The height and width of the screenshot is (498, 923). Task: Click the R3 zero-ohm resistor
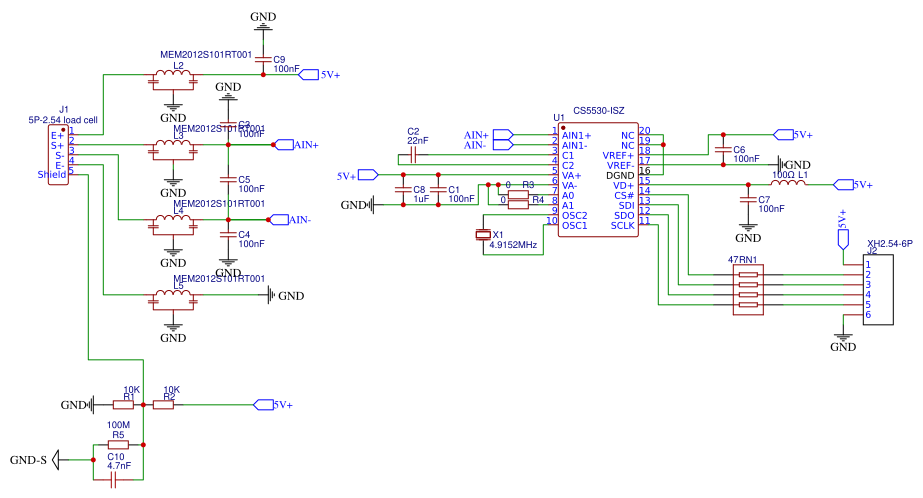point(518,195)
